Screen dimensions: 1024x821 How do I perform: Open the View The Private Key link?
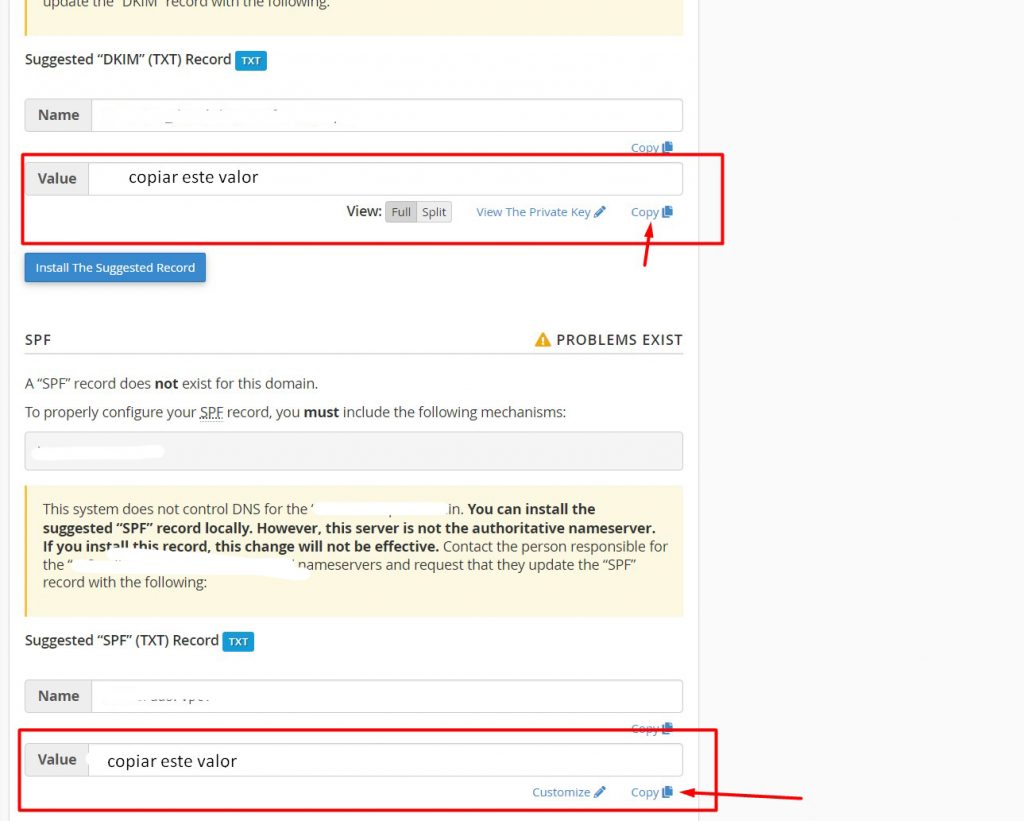(533, 212)
